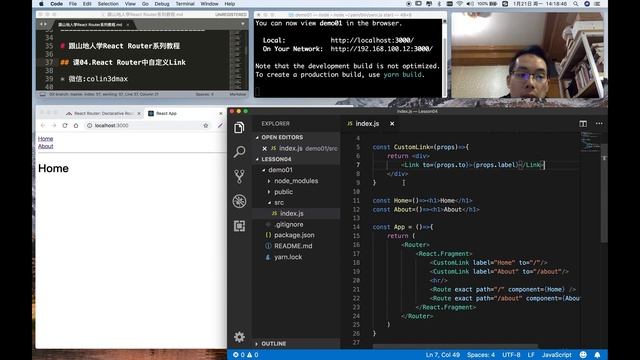
Task: Open the Help menu
Action: [230, 4]
